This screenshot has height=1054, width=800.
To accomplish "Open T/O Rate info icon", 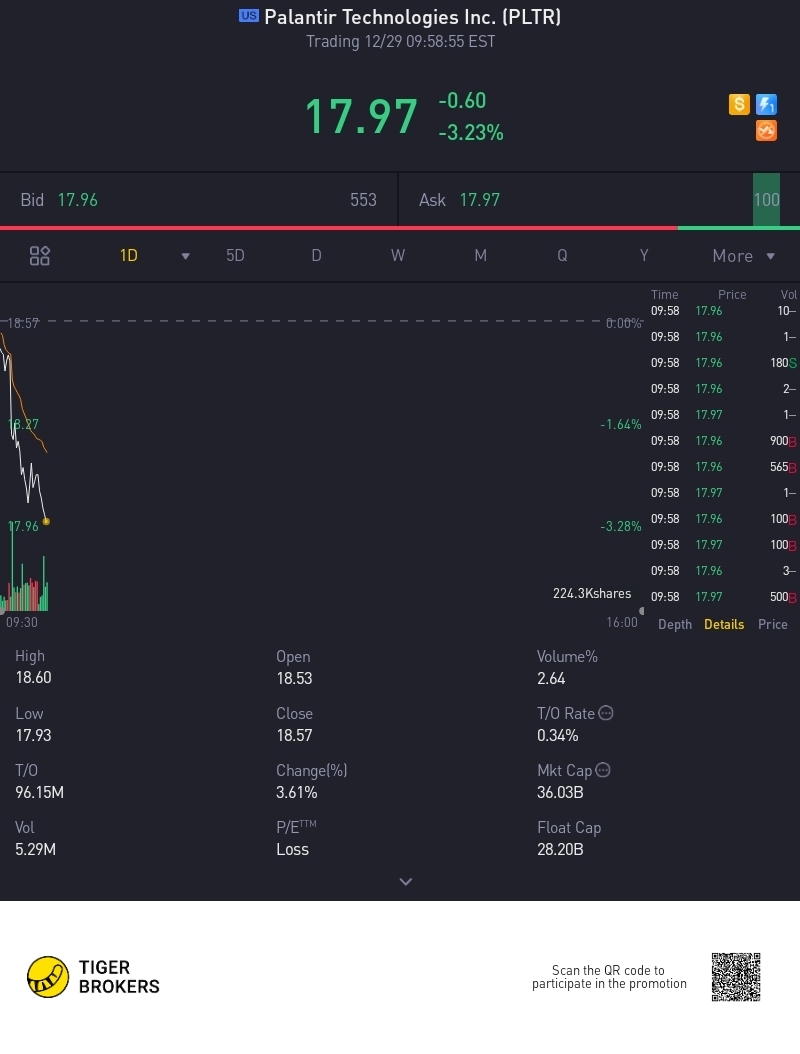I will coord(606,713).
